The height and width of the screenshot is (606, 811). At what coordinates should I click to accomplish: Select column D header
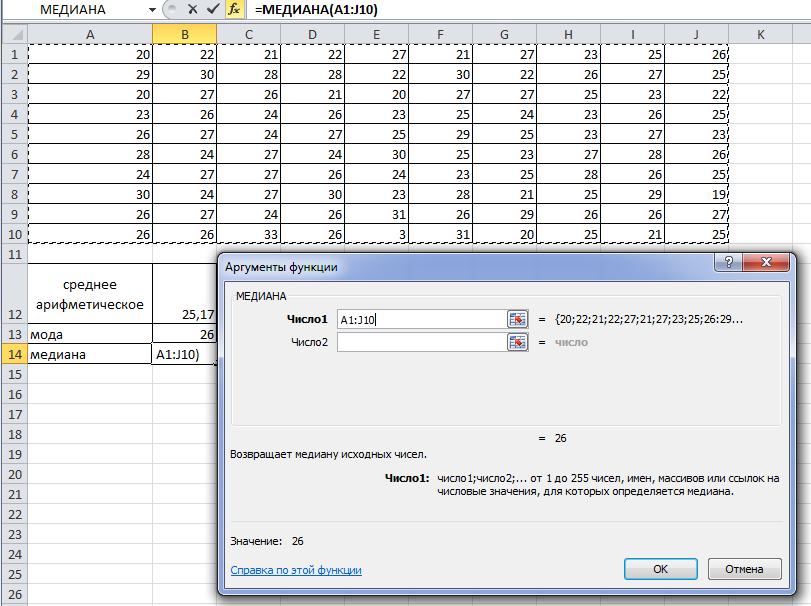tap(312, 35)
